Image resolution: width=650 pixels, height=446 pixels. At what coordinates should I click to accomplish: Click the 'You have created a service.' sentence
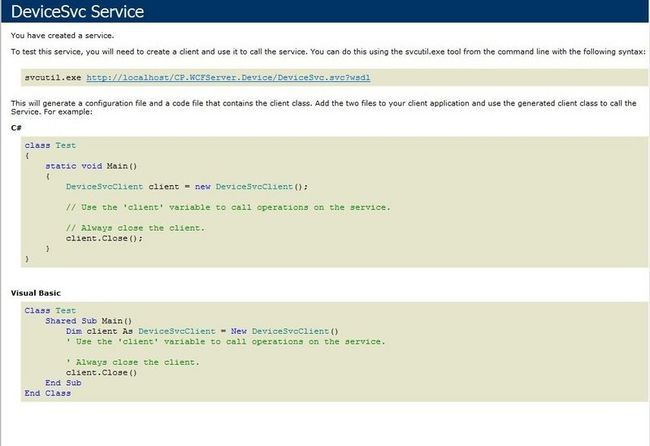pyautogui.click(x=62, y=36)
